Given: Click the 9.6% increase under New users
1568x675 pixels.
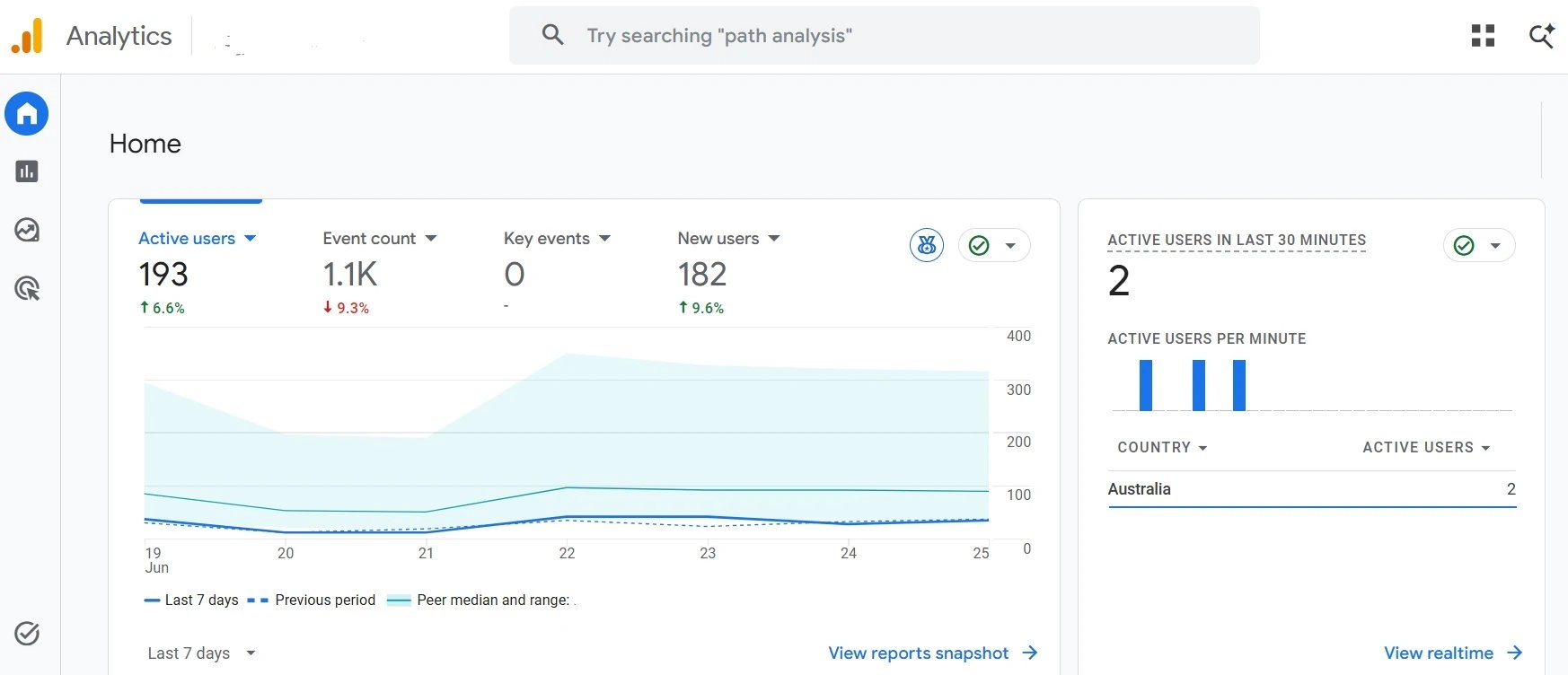Looking at the screenshot, I should tap(701, 308).
